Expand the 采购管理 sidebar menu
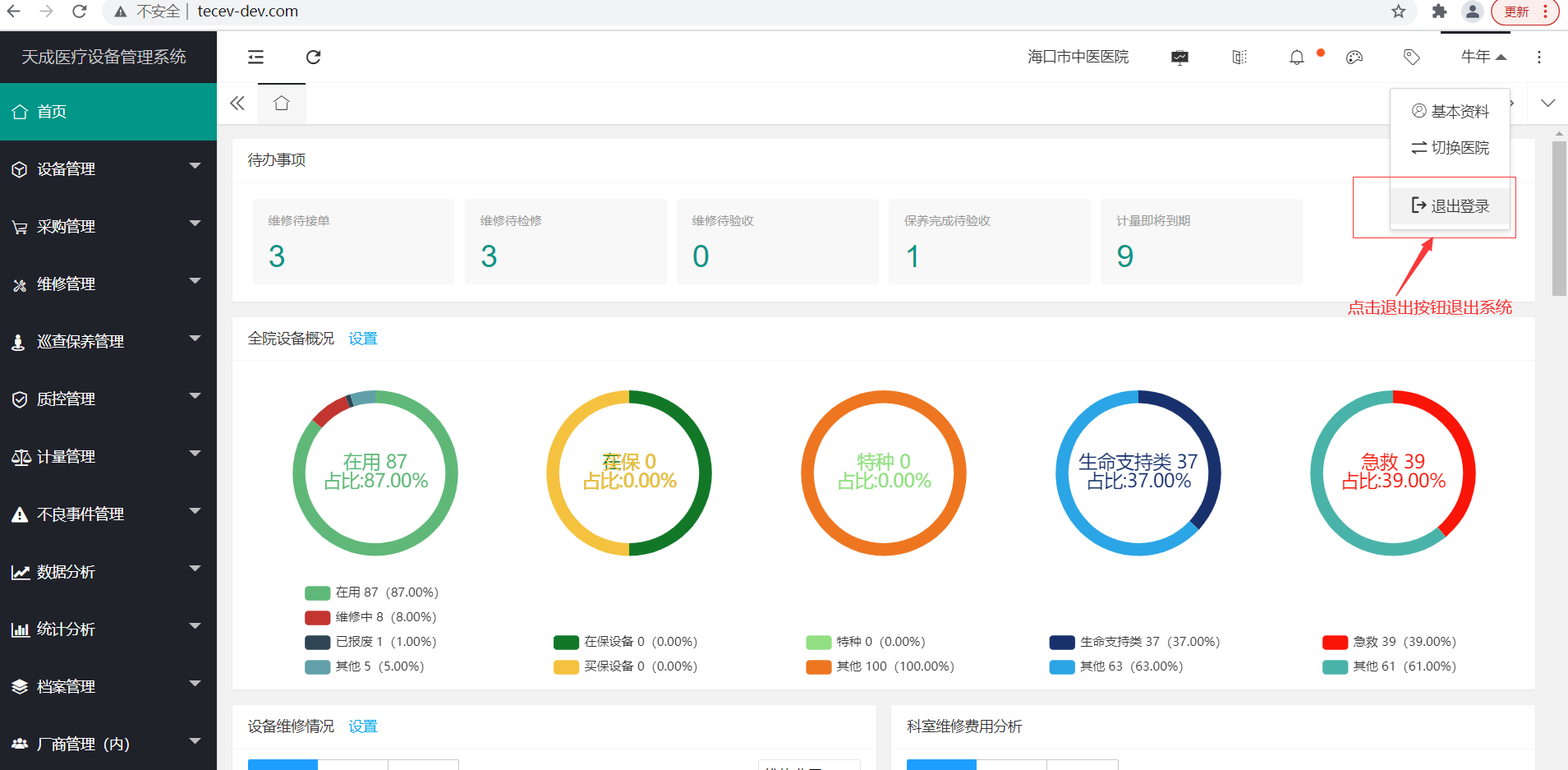 pos(108,227)
